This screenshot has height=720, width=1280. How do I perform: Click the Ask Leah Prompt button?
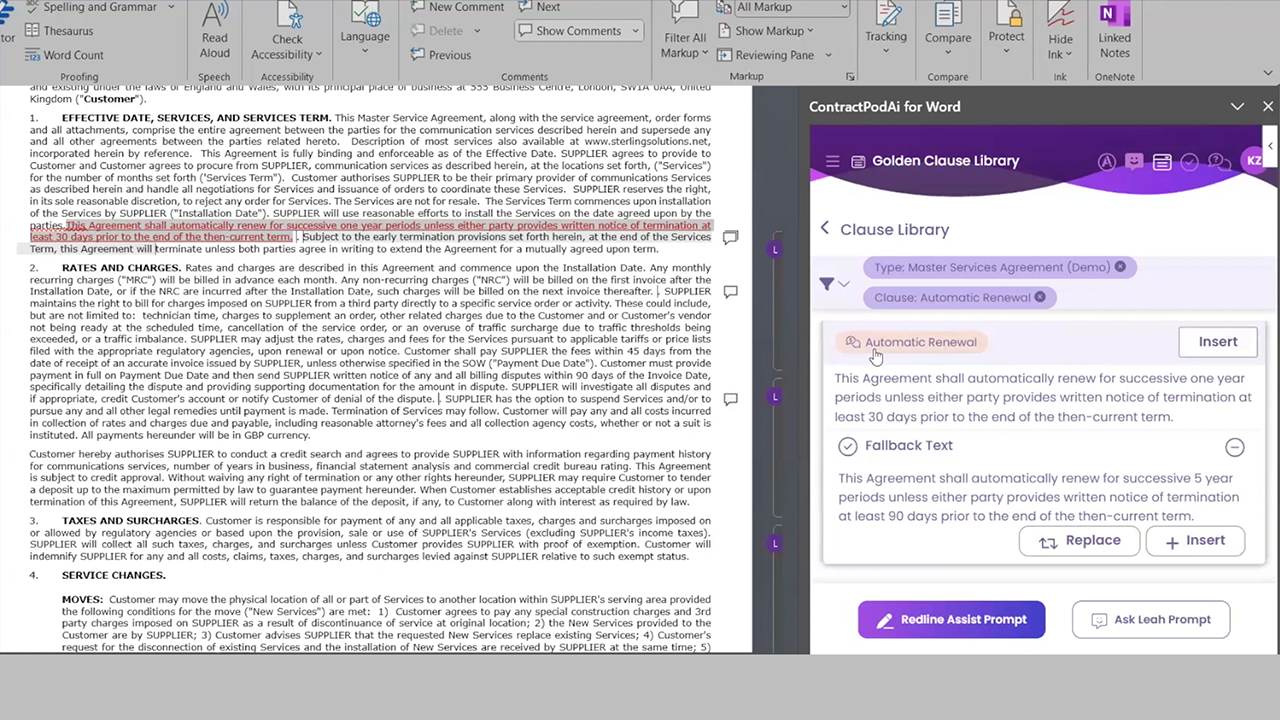click(1150, 620)
